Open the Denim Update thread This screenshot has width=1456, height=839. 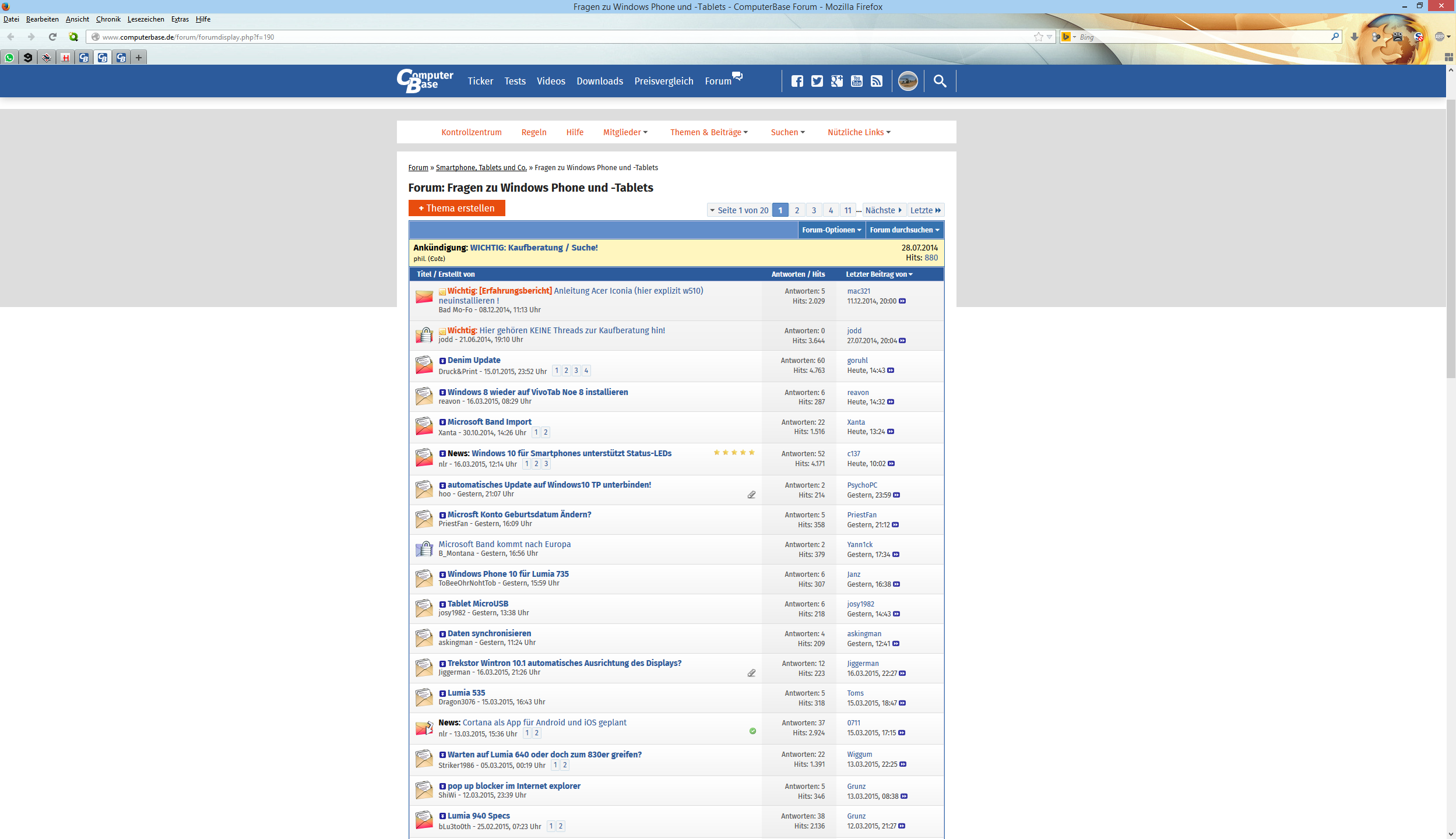pos(473,360)
